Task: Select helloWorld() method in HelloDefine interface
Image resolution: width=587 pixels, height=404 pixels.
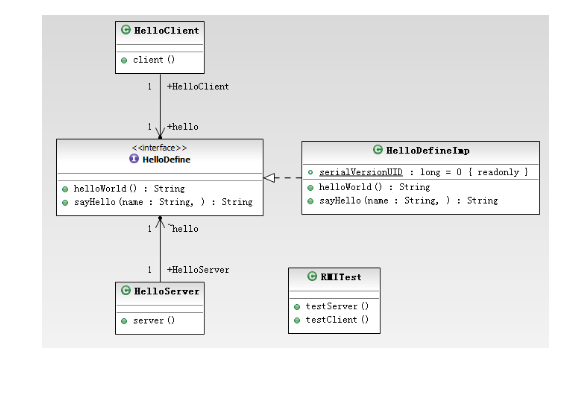Action: tap(129, 188)
